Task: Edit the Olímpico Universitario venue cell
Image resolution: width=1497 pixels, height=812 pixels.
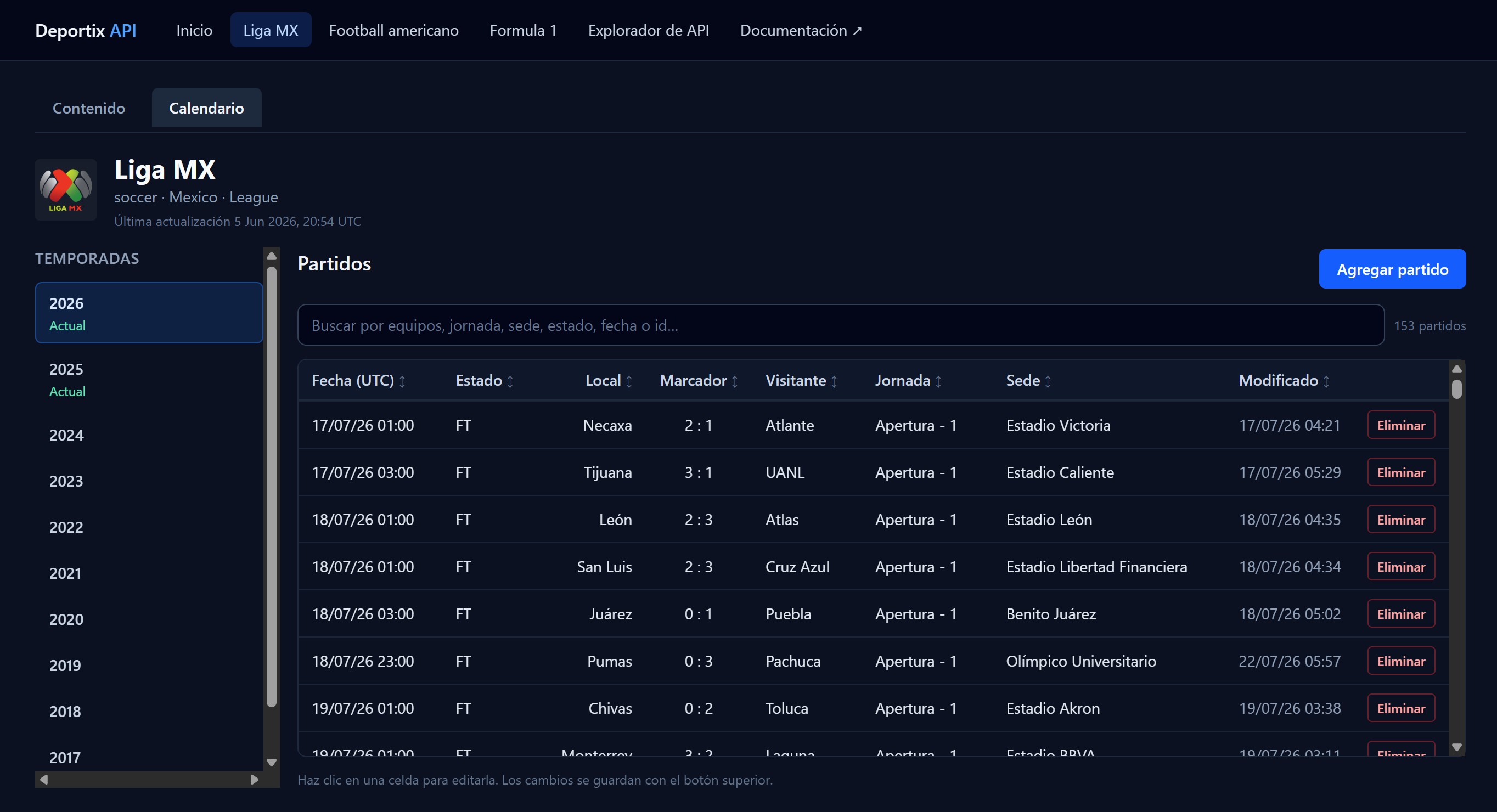Action: (x=1081, y=661)
